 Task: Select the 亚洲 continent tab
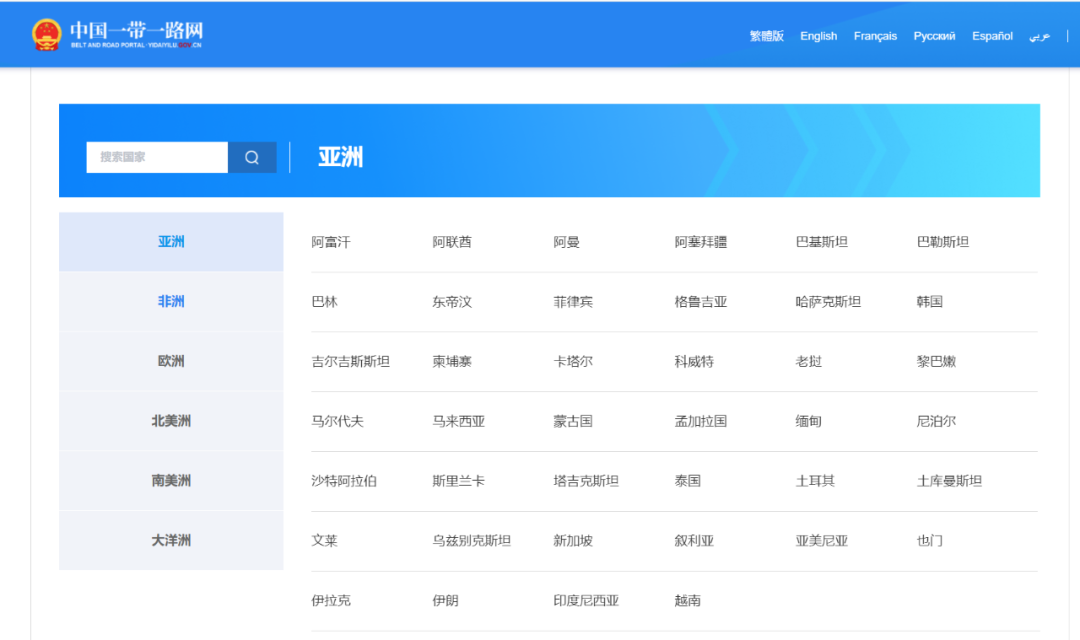[x=171, y=241]
